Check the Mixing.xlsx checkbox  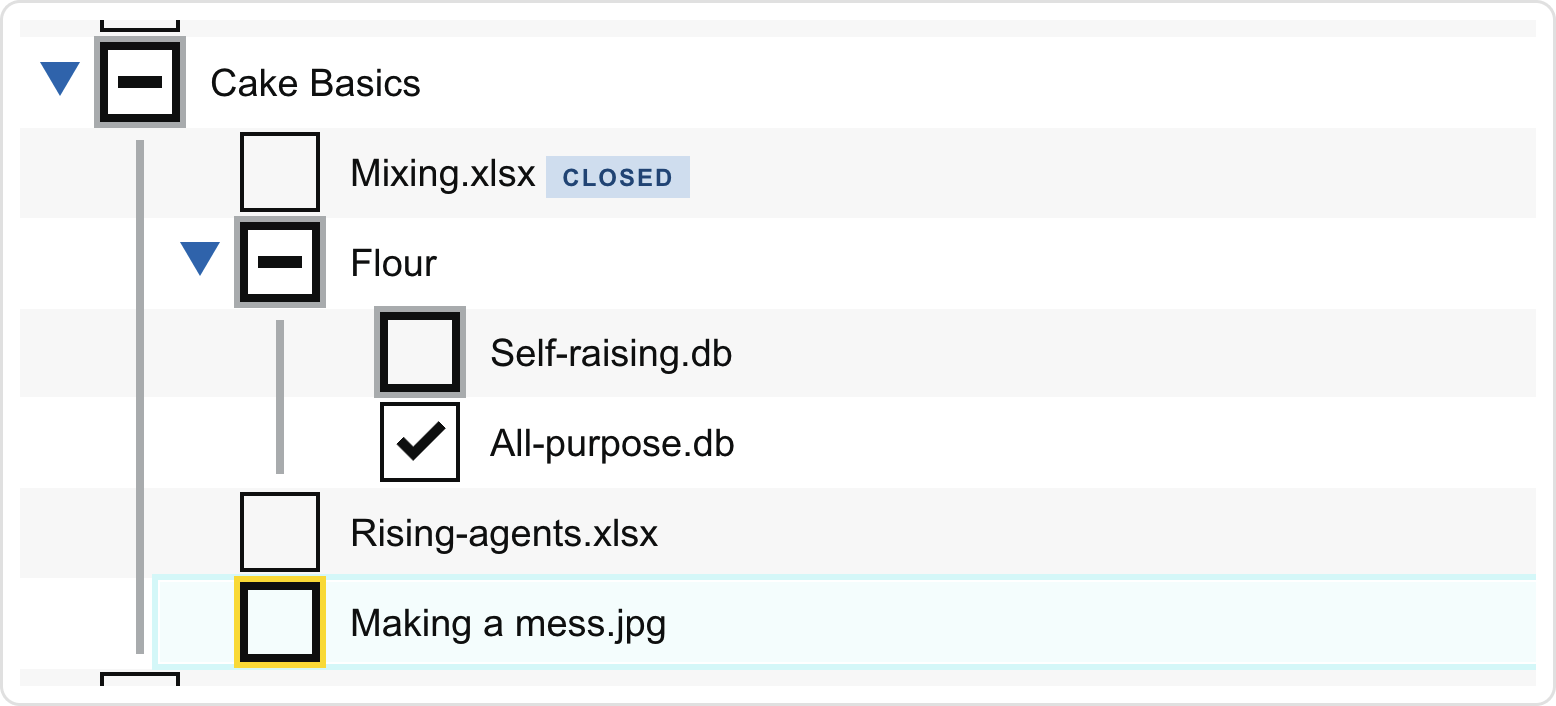(x=280, y=172)
